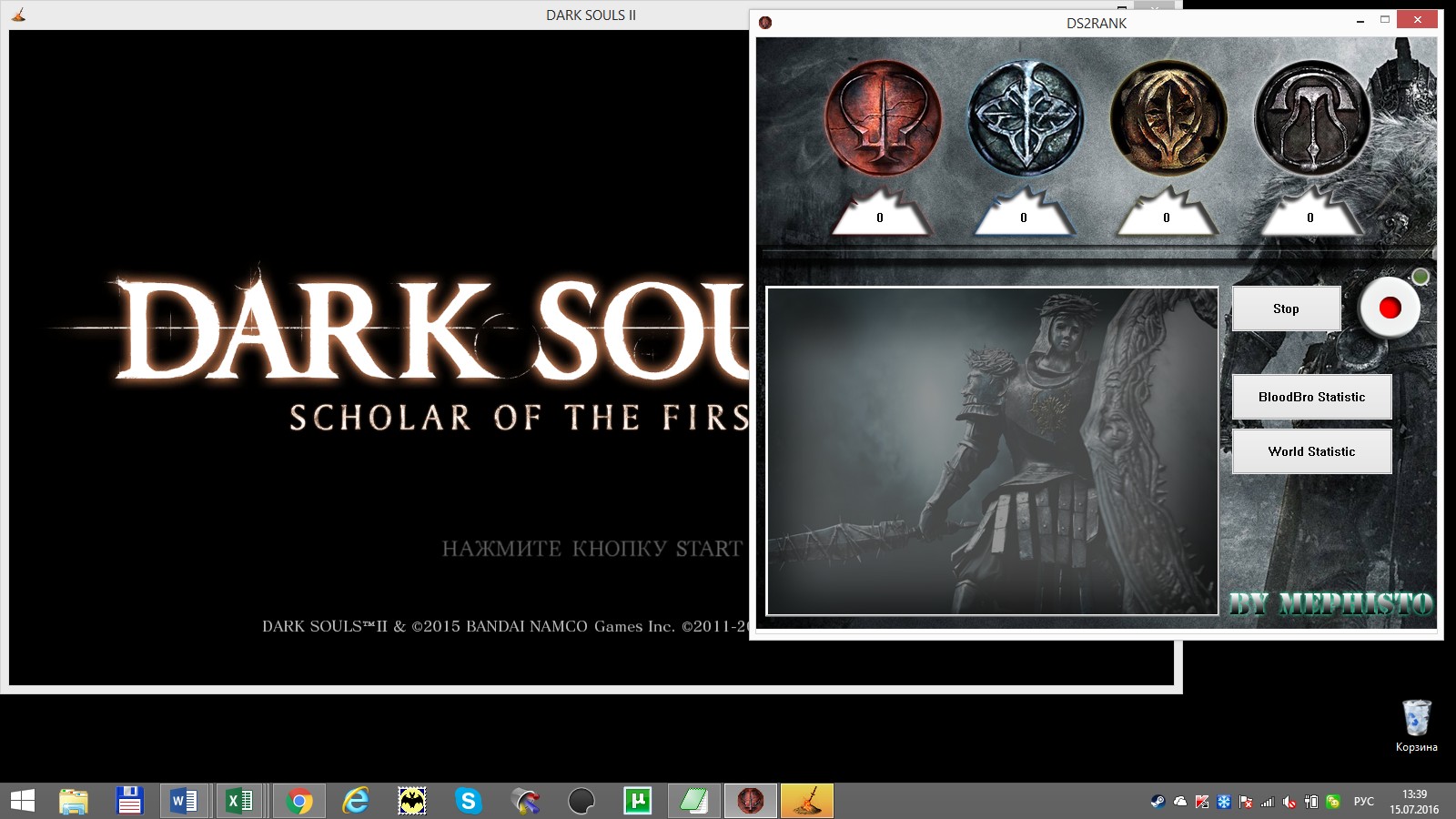Open uTorrent from the taskbar
Image resolution: width=1456 pixels, height=819 pixels.
[x=638, y=801]
